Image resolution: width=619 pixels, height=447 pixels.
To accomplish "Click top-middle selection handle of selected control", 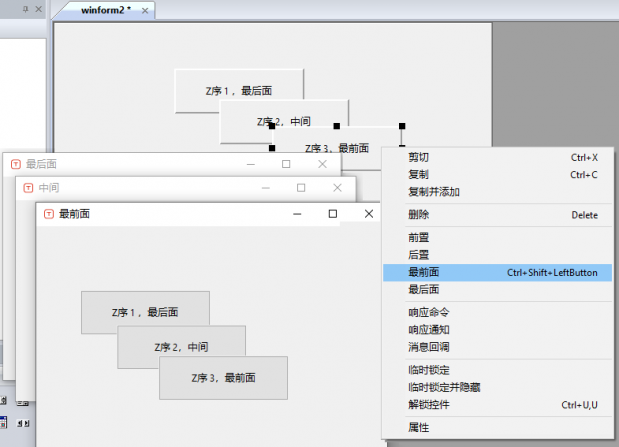I will (337, 126).
